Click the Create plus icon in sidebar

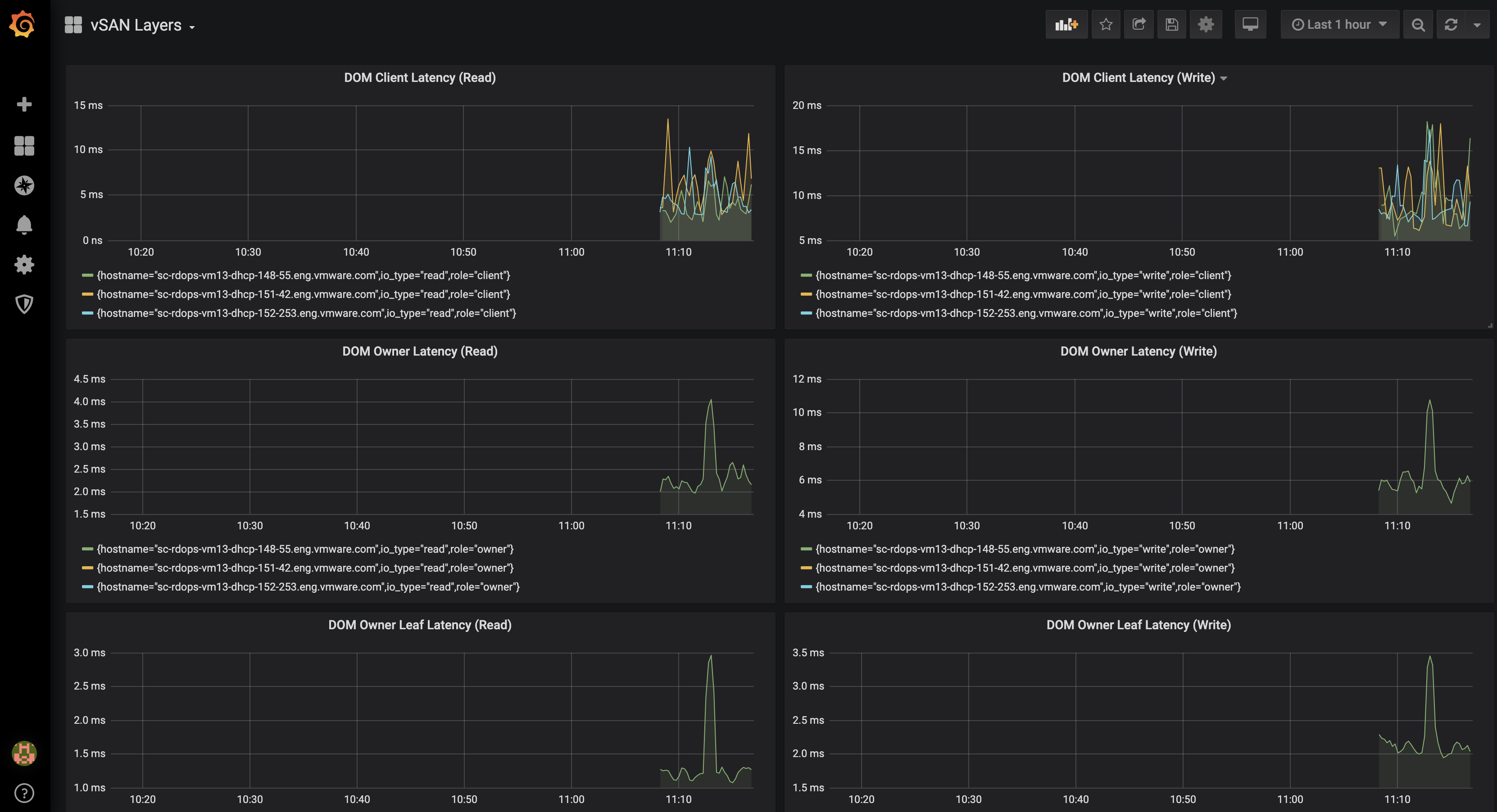[x=24, y=104]
